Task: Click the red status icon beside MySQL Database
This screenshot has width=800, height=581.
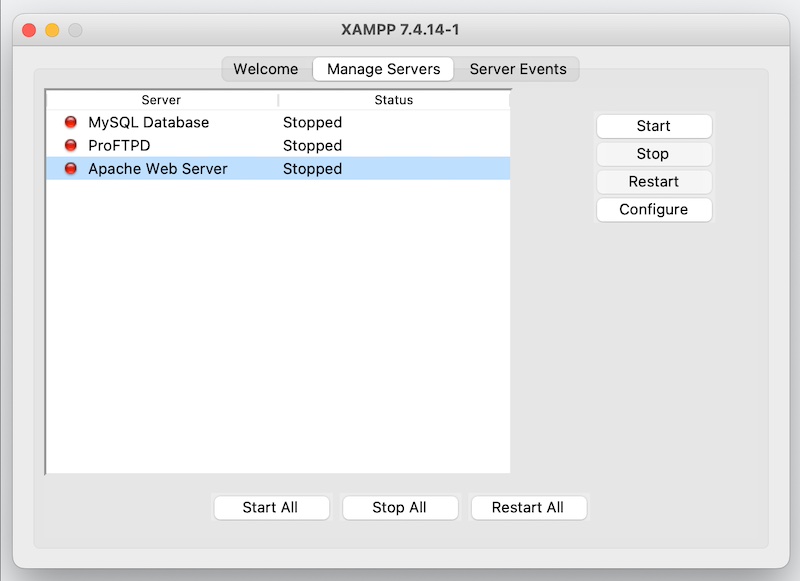Action: coord(71,122)
